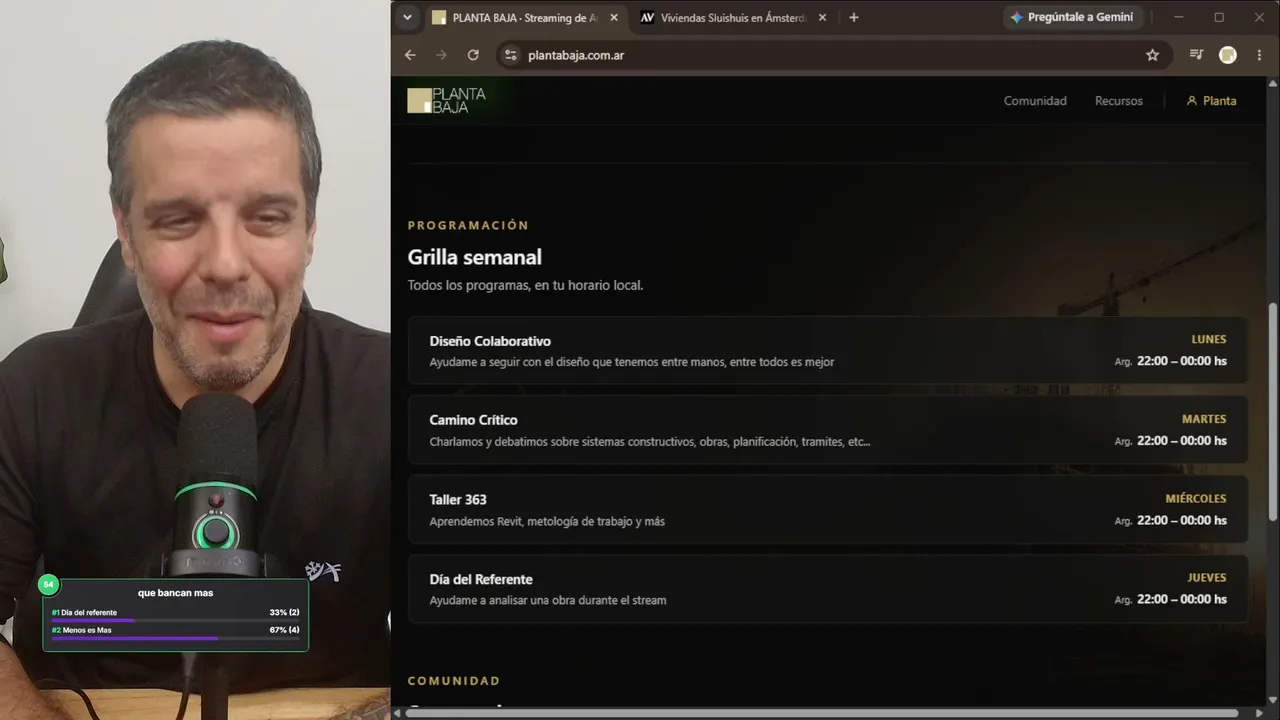Click the '67% (4)' poll result
Image resolution: width=1280 pixels, height=720 pixels.
click(284, 630)
